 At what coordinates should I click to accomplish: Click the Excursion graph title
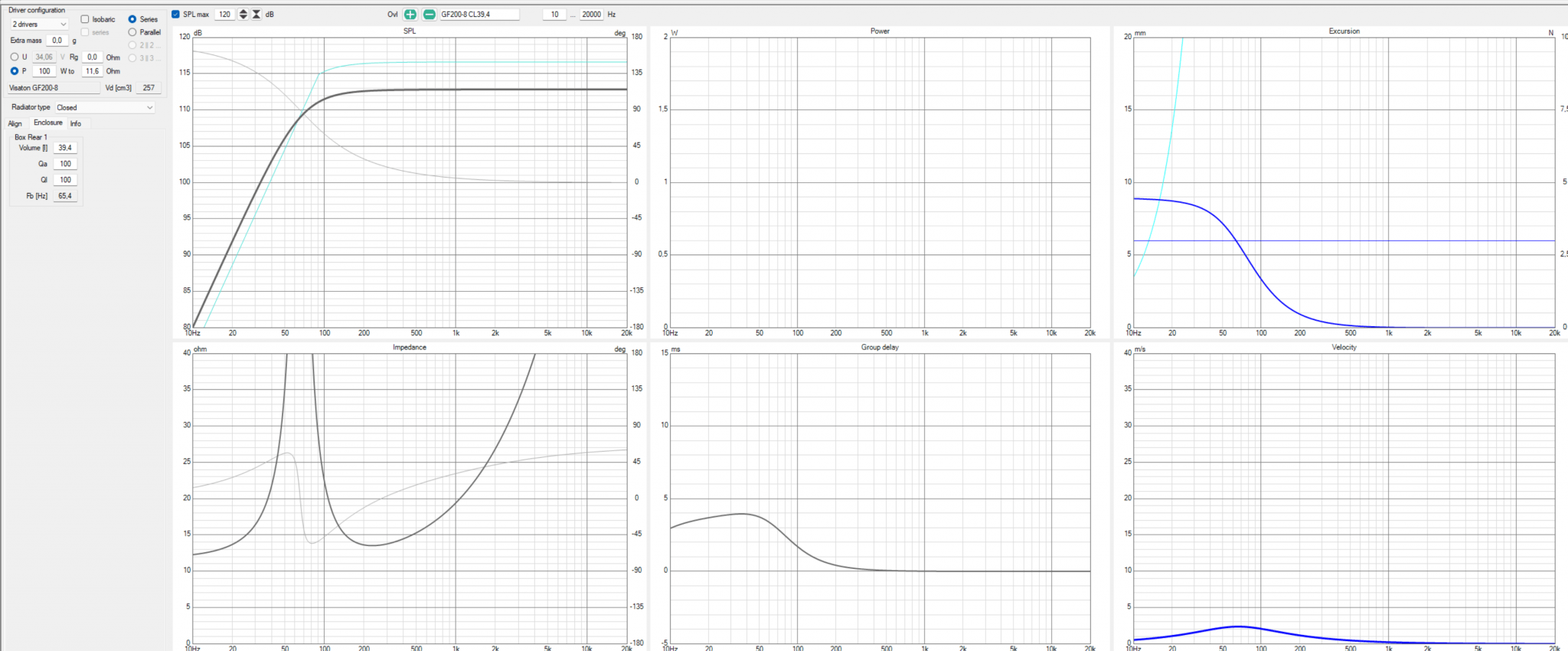[1344, 31]
